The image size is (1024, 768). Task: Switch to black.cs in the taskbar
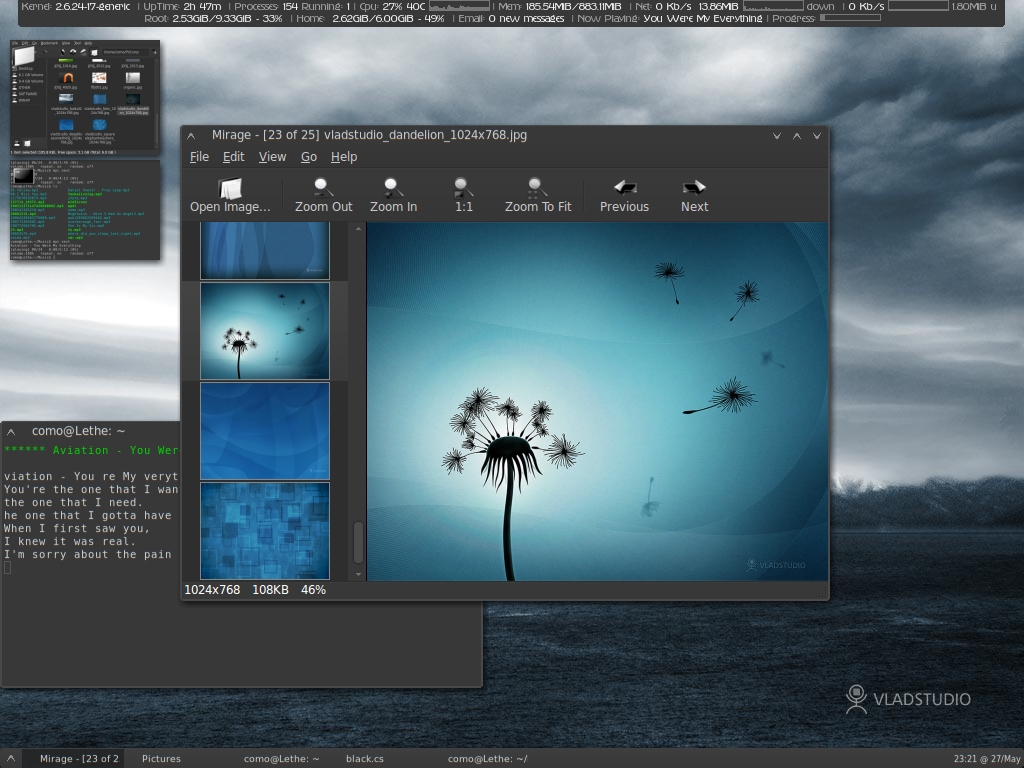click(x=364, y=759)
